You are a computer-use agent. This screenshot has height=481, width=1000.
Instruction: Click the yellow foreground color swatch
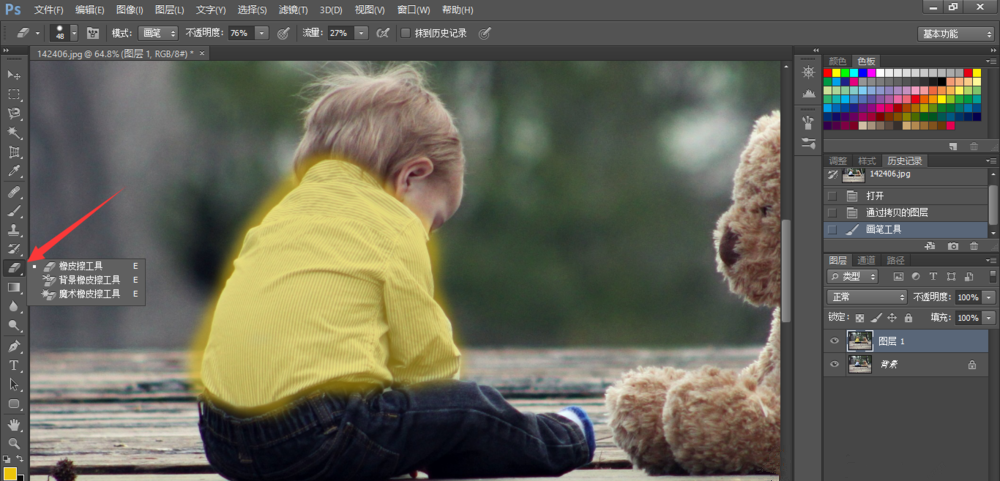coord(10,474)
